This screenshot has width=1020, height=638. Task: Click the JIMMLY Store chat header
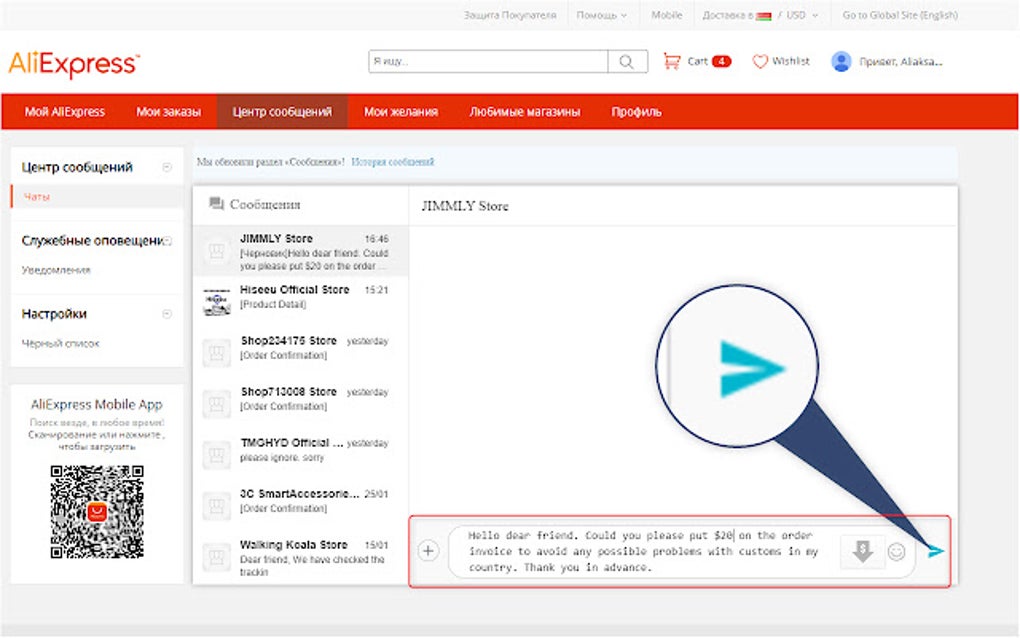coord(465,206)
